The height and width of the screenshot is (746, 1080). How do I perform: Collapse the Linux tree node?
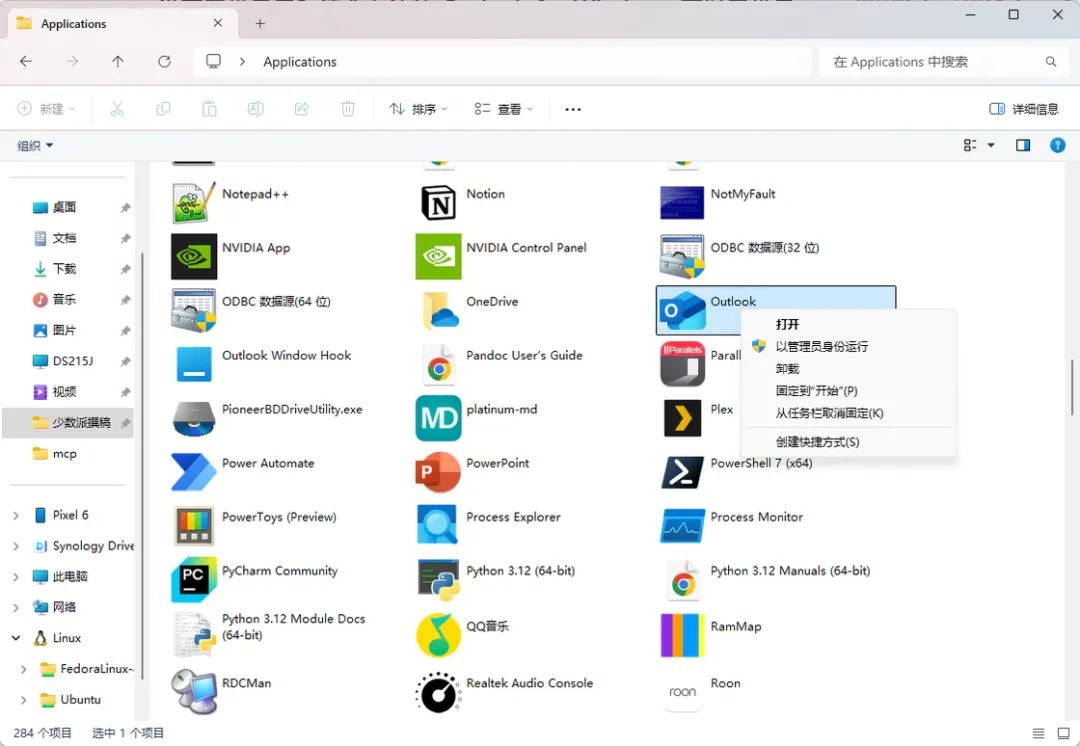point(16,638)
